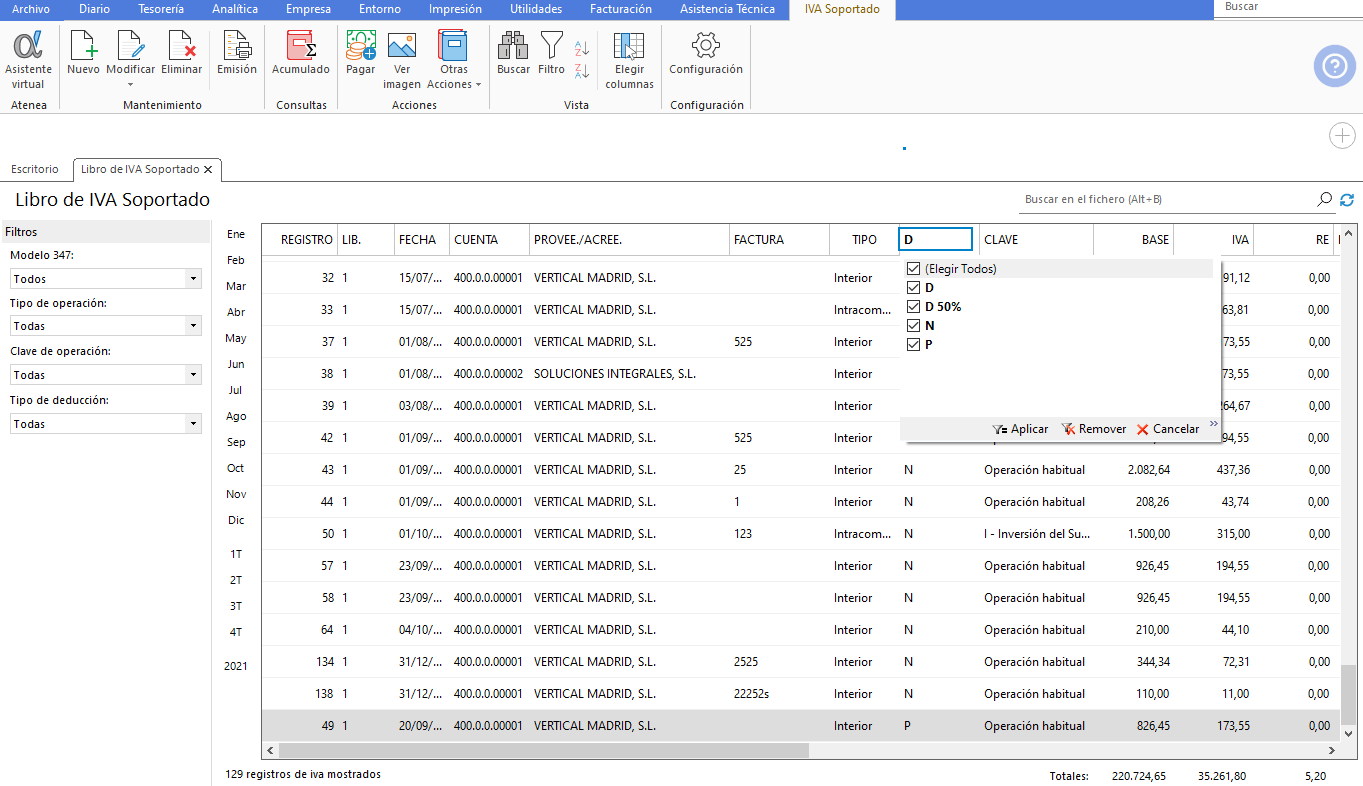Switch to the Escritorio tab
The image size is (1363, 786).
point(35,170)
